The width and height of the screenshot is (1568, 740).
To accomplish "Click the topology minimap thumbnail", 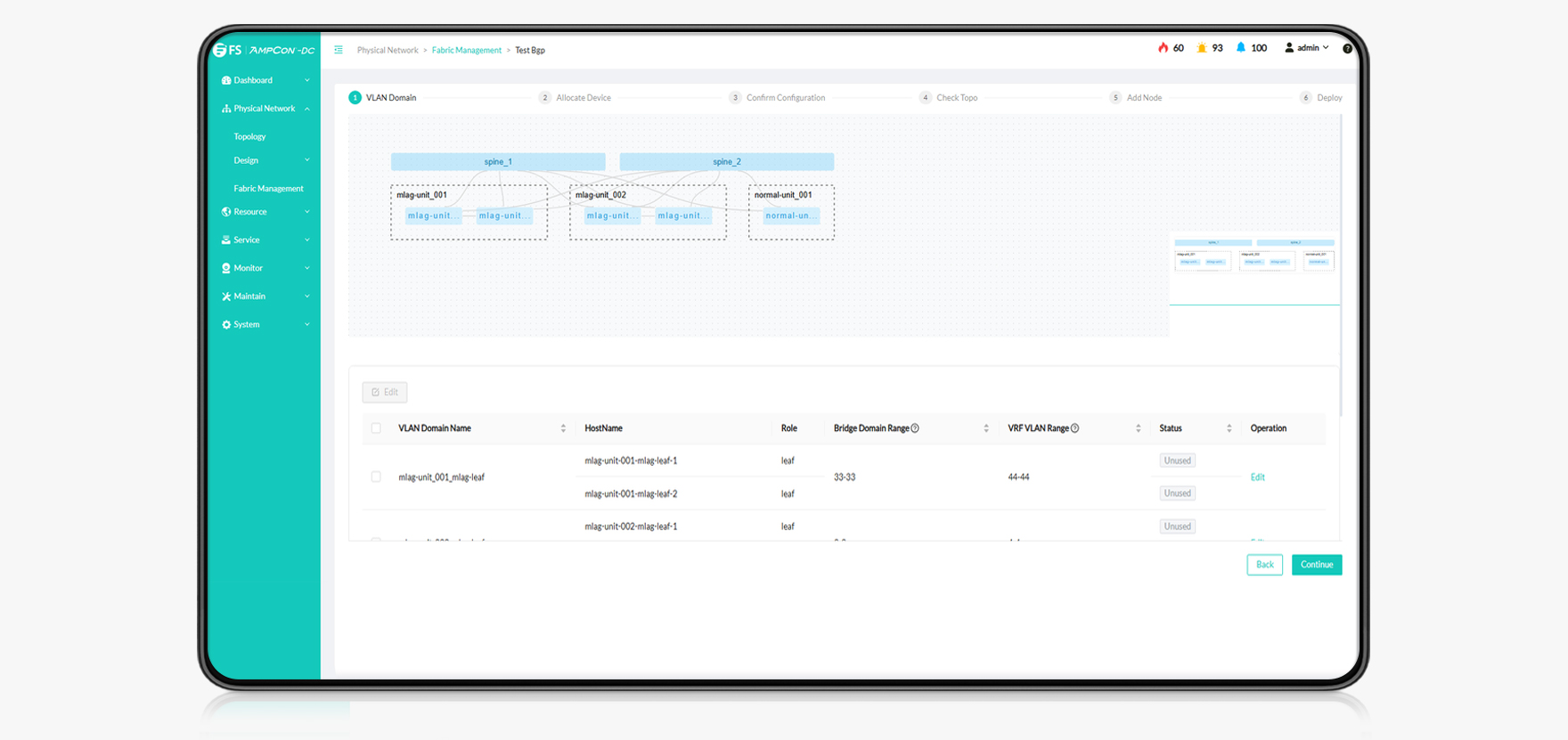I will [1254, 256].
